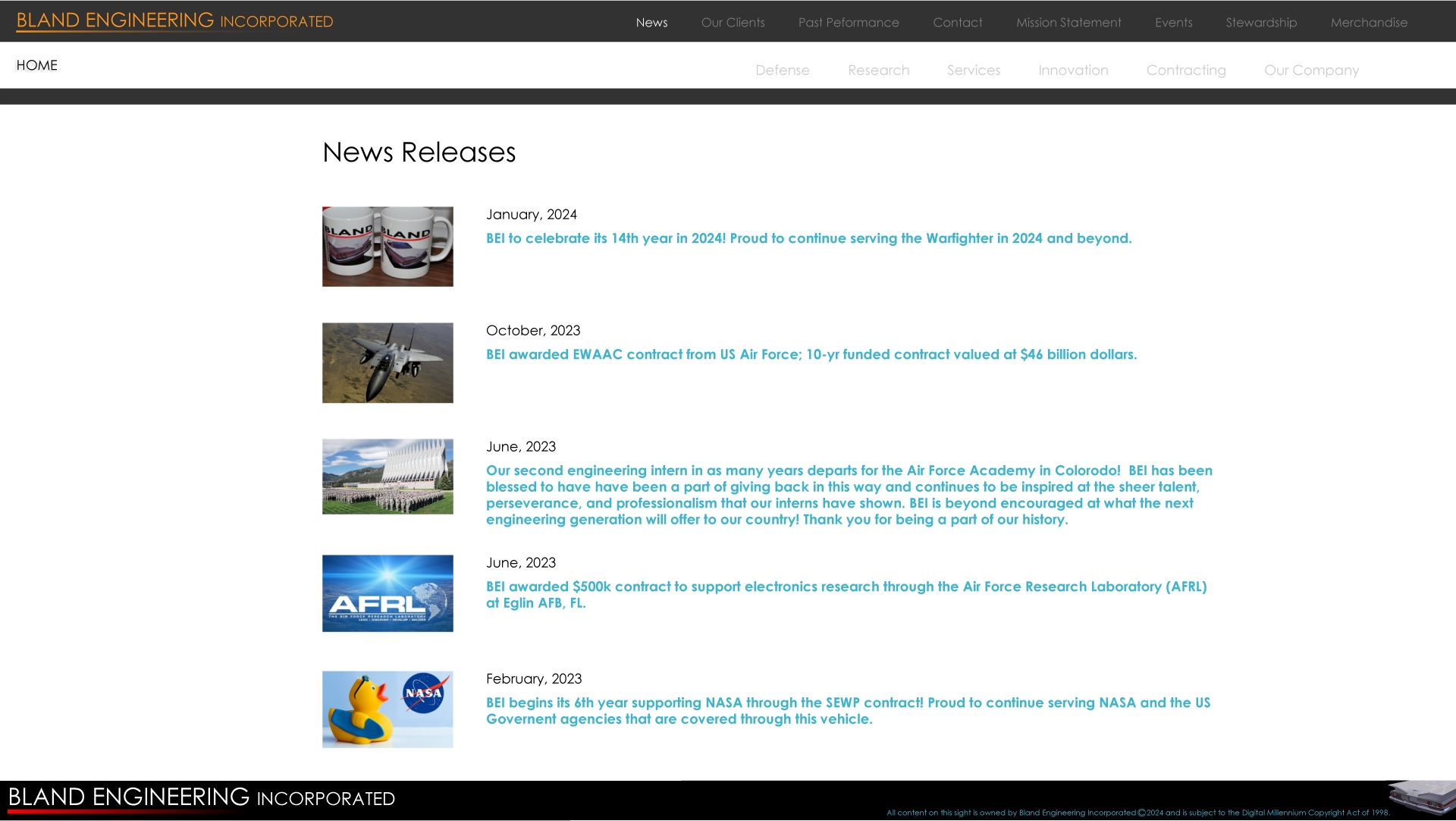The image size is (1456, 821).
Task: Open the Research section
Action: click(878, 70)
